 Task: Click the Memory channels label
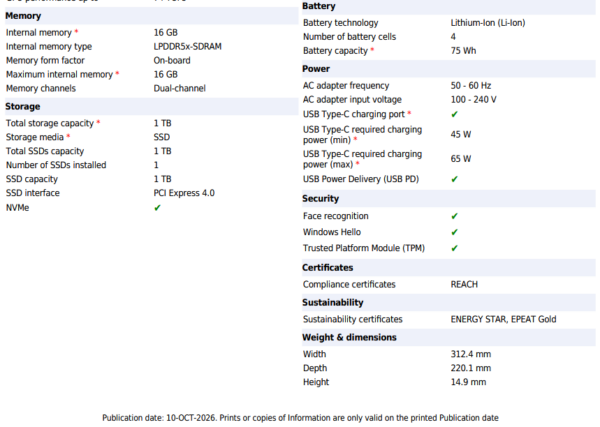(41, 88)
